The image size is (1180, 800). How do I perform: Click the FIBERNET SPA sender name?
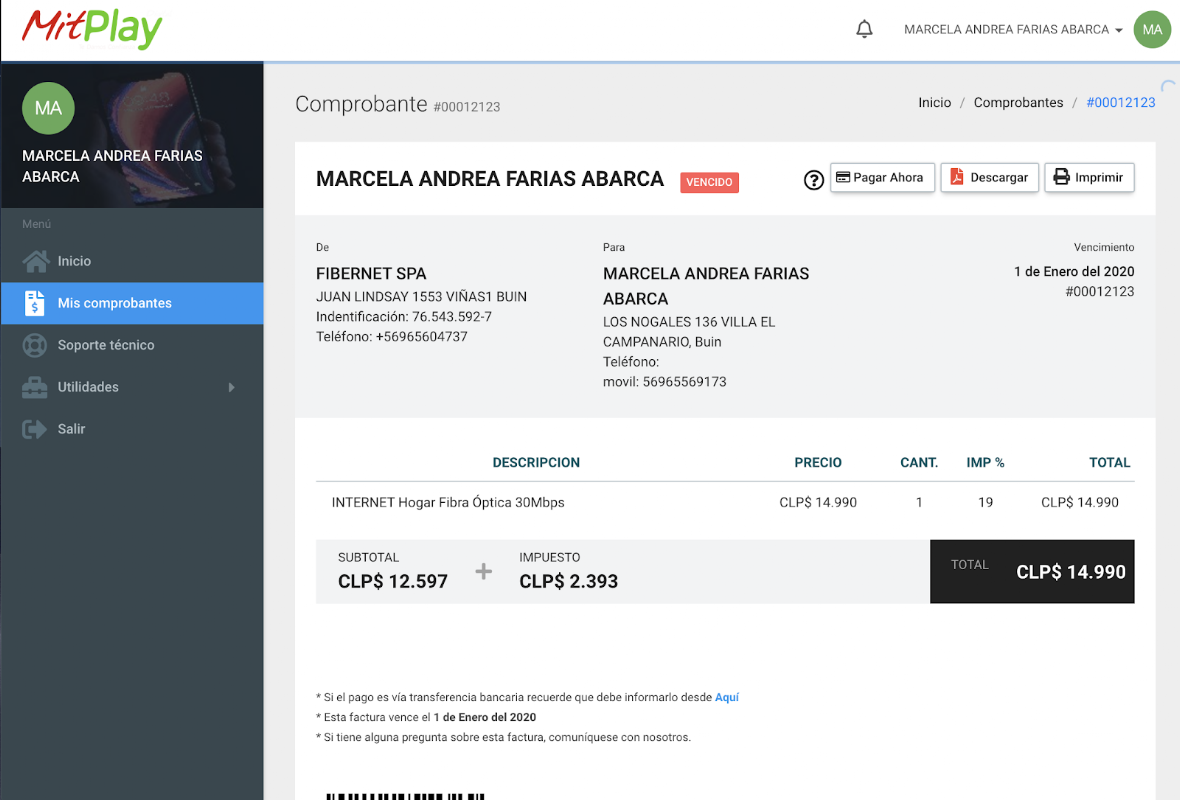tap(371, 274)
